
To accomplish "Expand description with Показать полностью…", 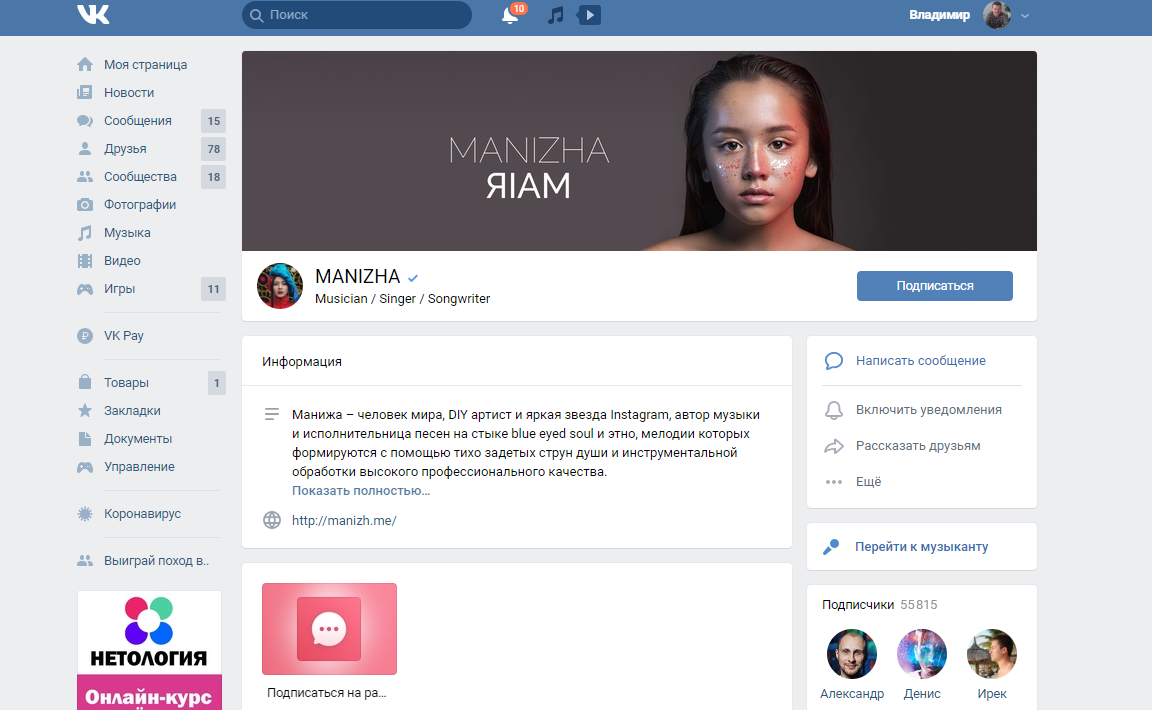I will click(x=361, y=490).
